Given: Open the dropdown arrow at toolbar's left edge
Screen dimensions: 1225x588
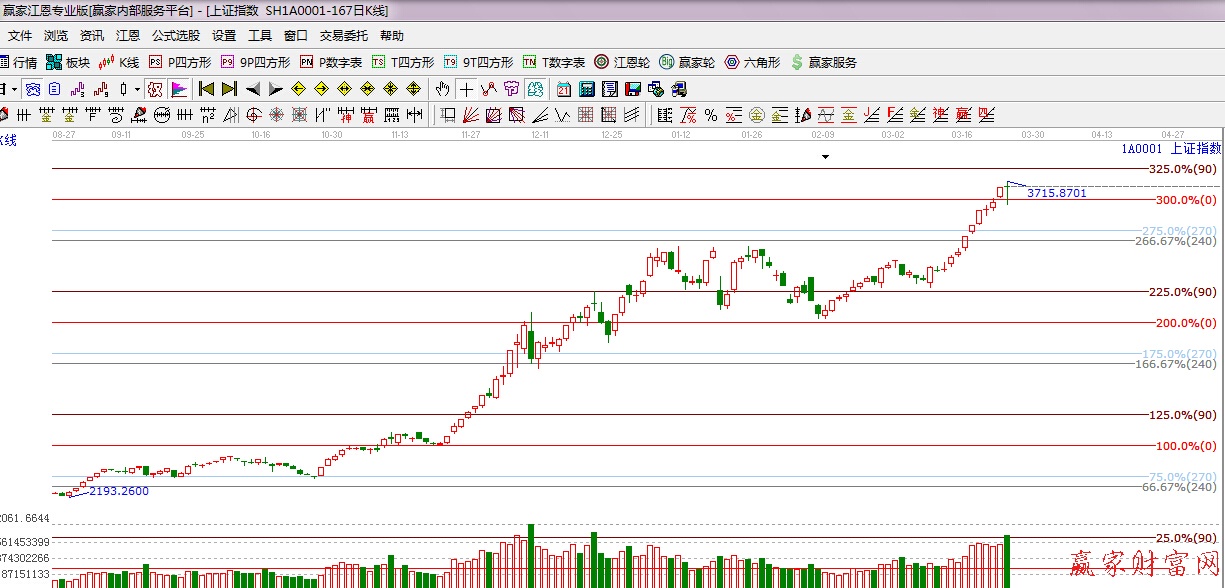Looking at the screenshot, I should (x=14, y=89).
